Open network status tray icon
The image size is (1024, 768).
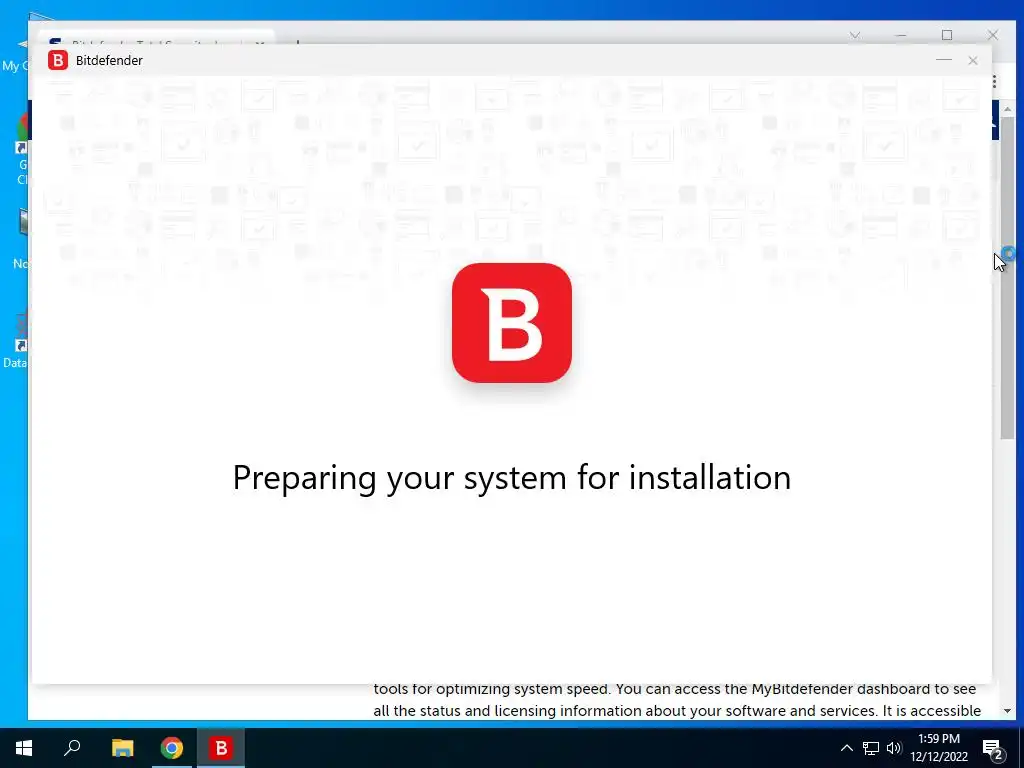pos(871,748)
